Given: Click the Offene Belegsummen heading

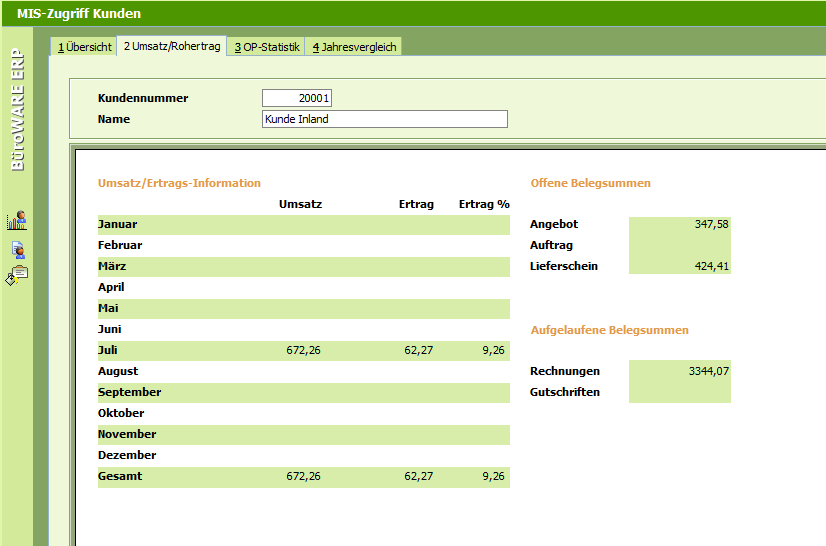Looking at the screenshot, I should (591, 183).
